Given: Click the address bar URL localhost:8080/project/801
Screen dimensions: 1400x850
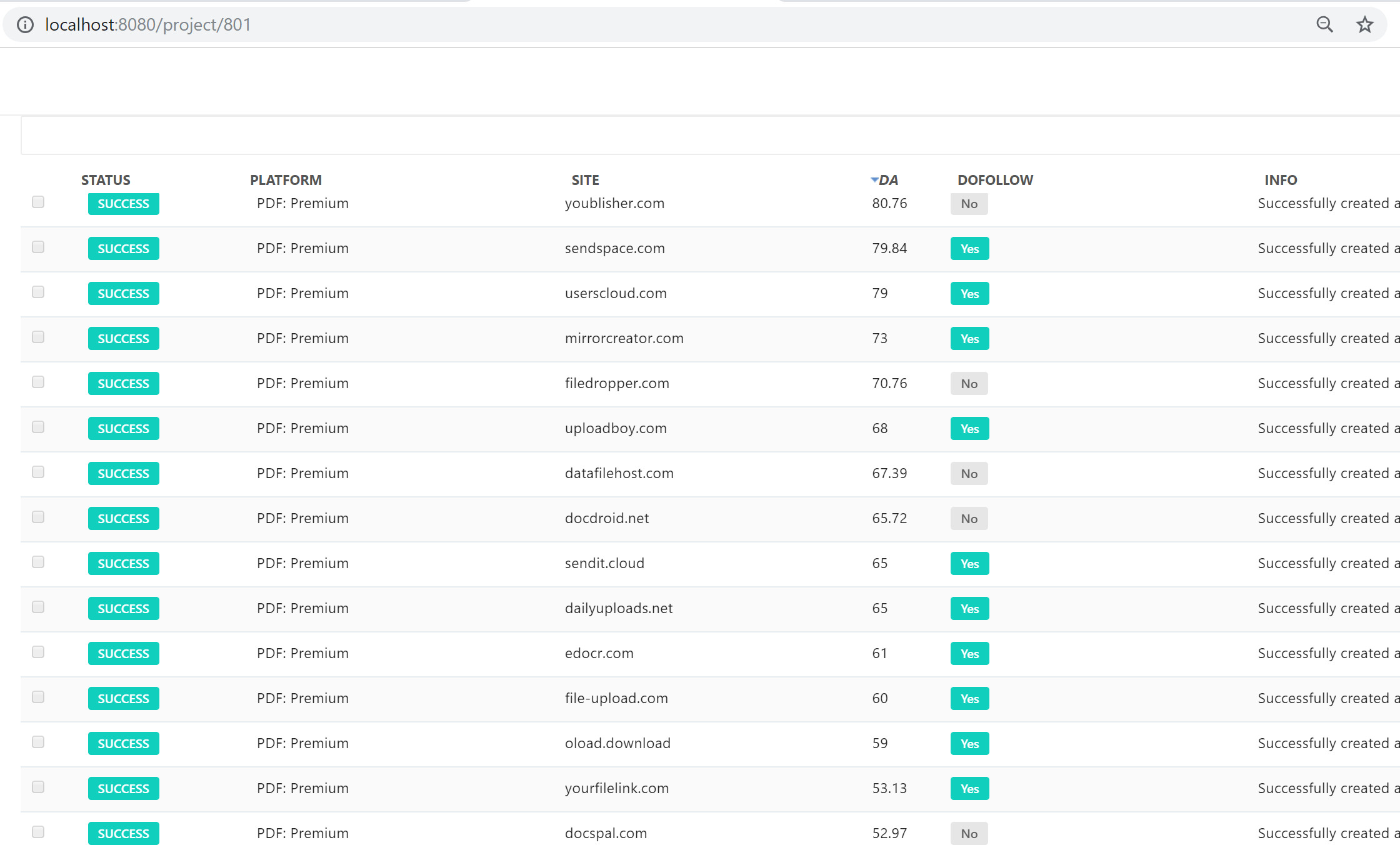Looking at the screenshot, I should [x=148, y=24].
